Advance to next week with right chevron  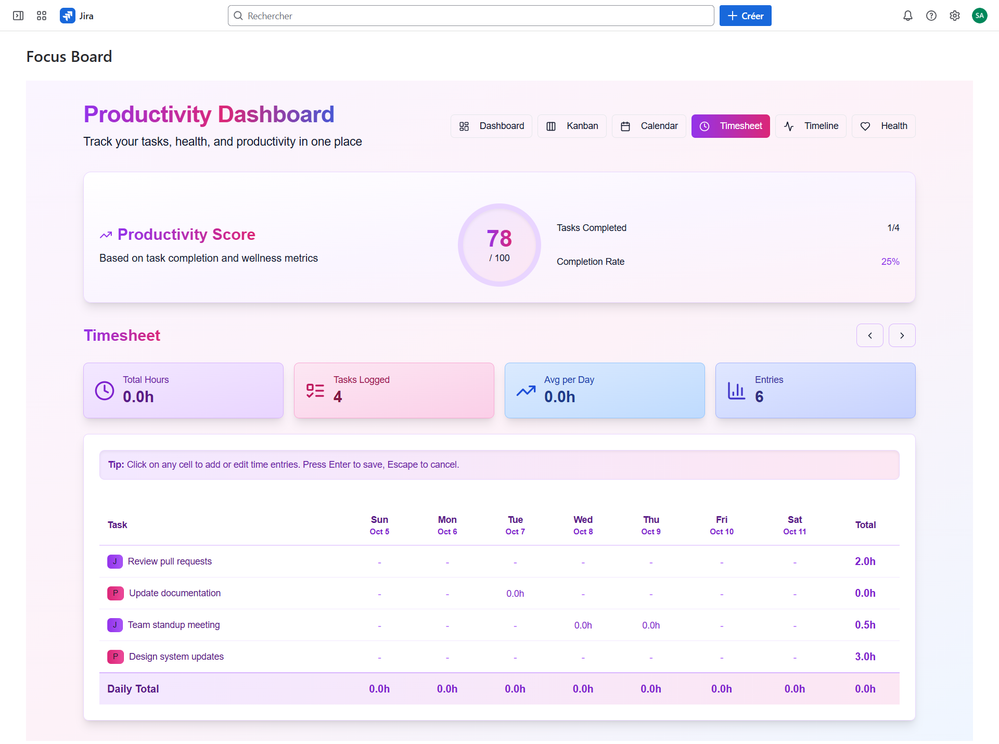click(x=901, y=335)
